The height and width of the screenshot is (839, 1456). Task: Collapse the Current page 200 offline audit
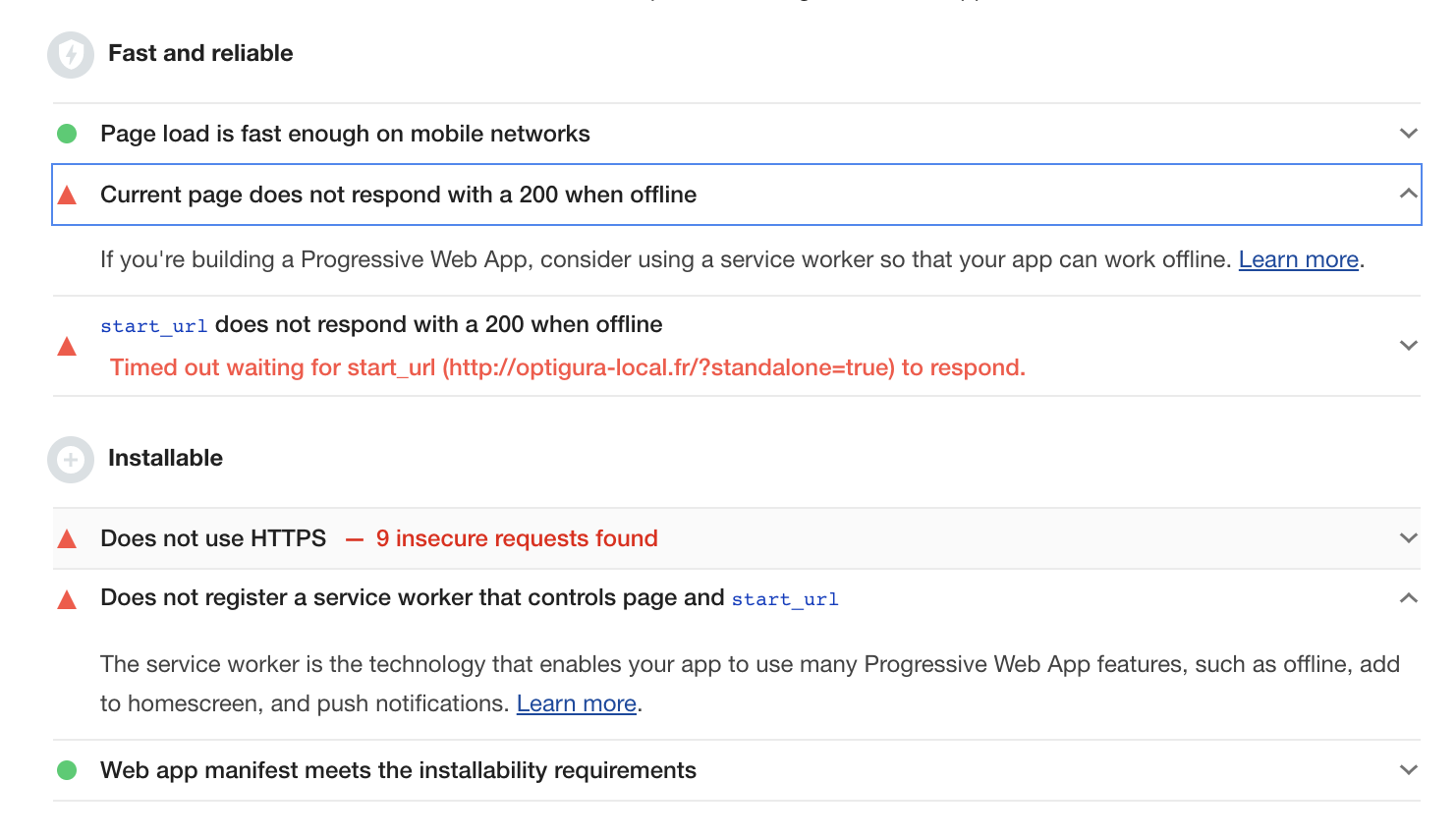click(1408, 195)
